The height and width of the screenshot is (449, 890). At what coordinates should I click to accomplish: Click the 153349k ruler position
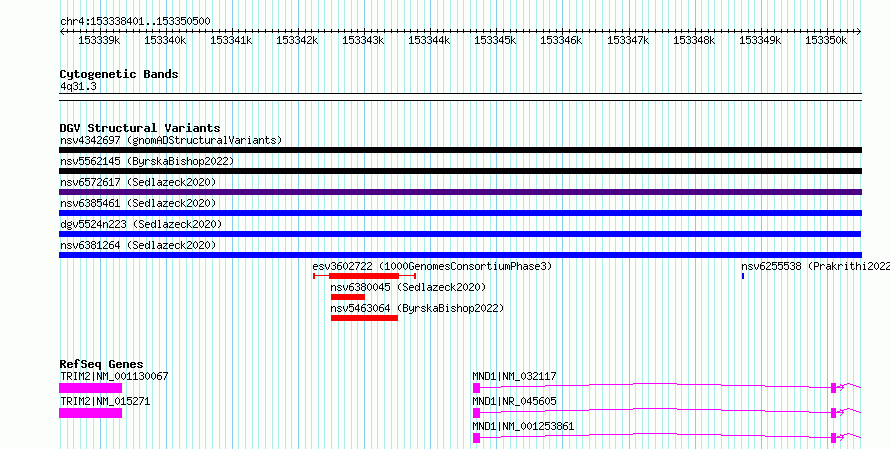click(x=760, y=40)
